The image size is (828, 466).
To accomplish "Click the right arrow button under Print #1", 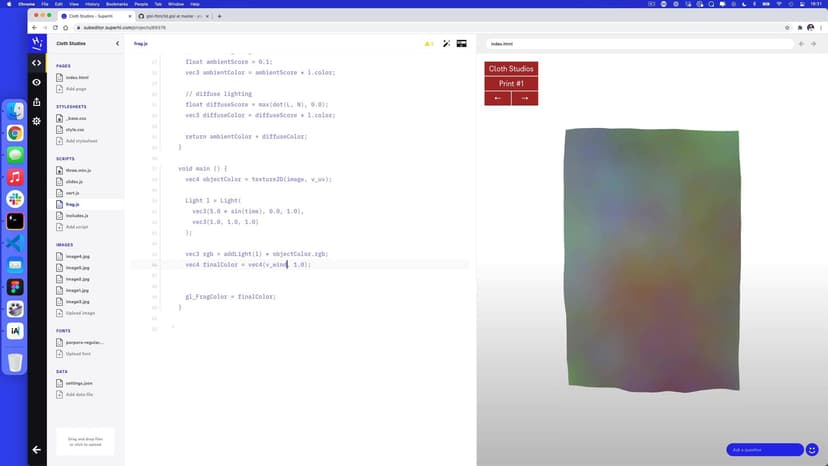I will (524, 98).
